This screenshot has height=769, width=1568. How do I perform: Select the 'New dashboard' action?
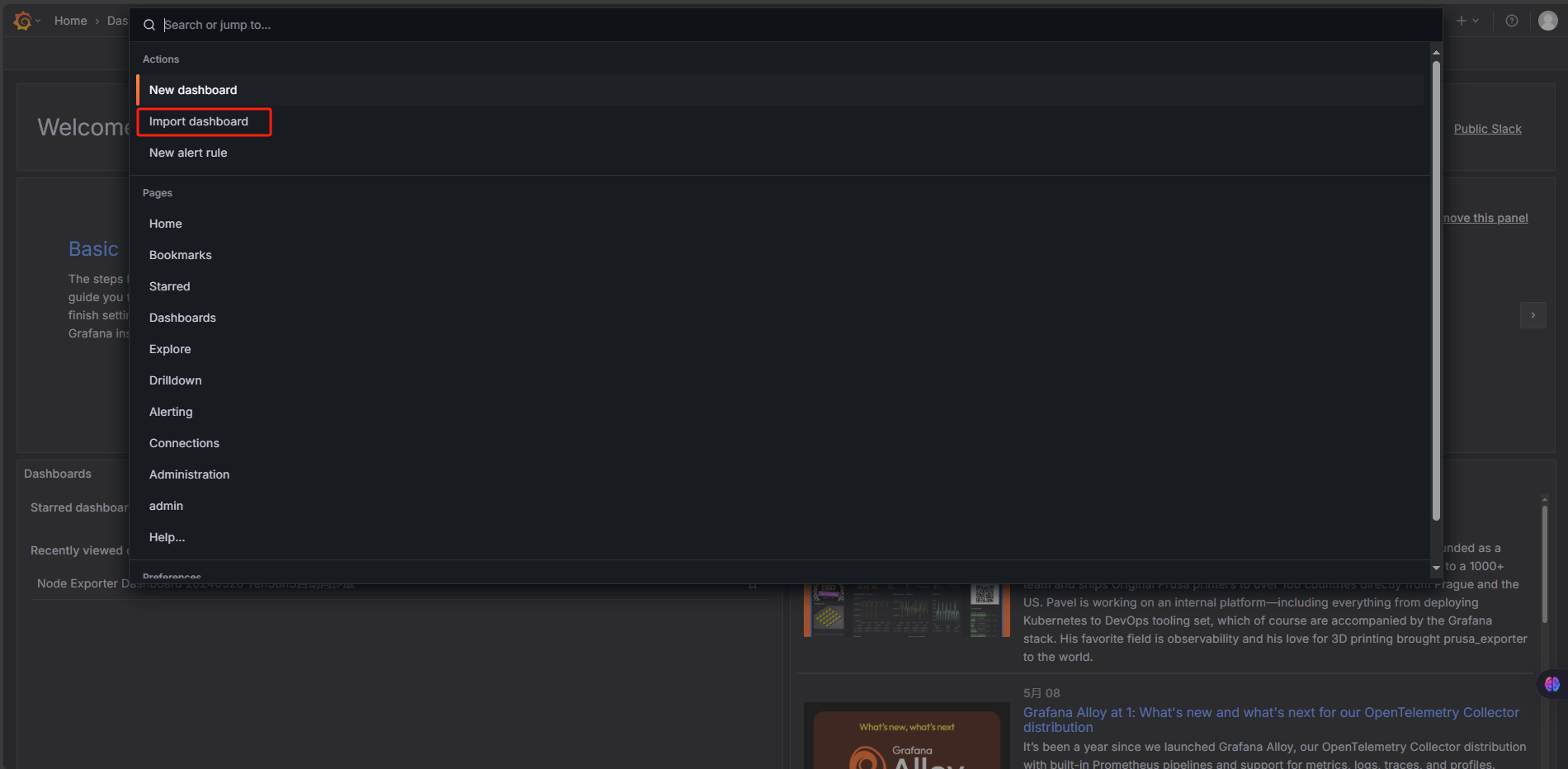780,90
